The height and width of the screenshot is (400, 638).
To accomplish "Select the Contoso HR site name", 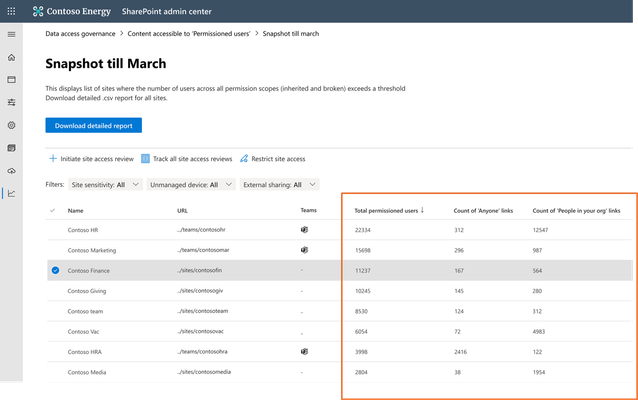I will point(83,230).
